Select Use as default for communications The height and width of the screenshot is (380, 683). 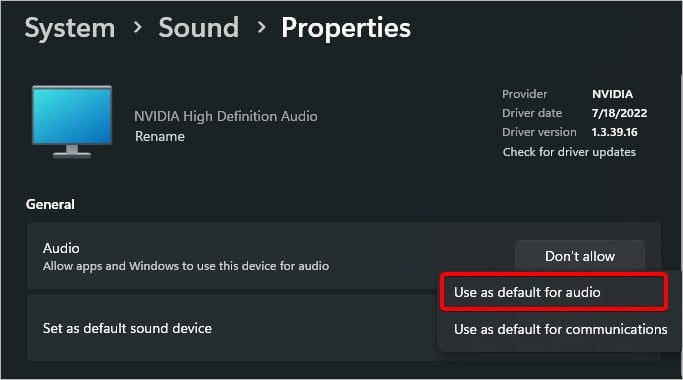coord(561,329)
